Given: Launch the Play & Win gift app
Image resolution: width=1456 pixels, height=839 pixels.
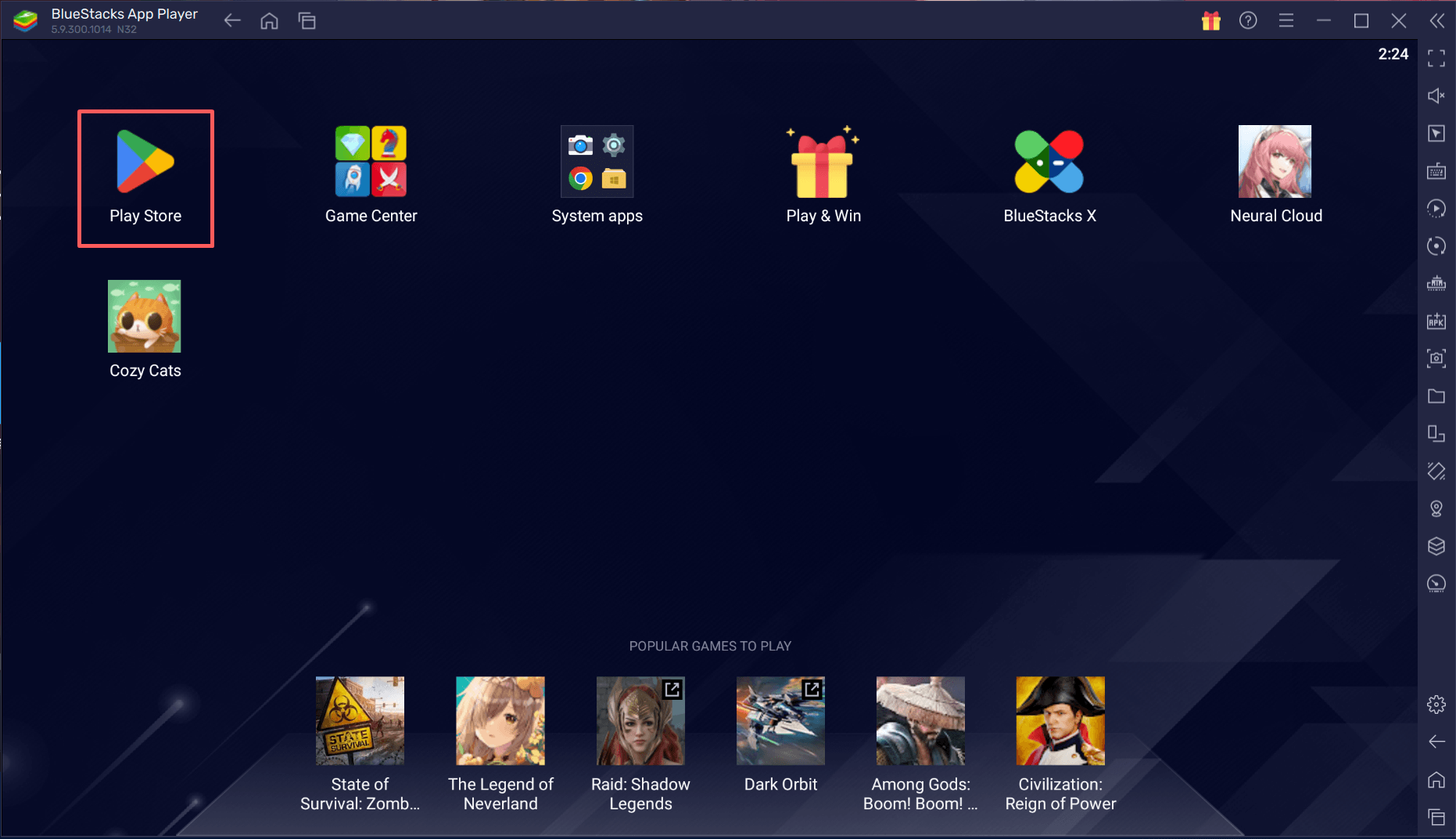Looking at the screenshot, I should 823,175.
